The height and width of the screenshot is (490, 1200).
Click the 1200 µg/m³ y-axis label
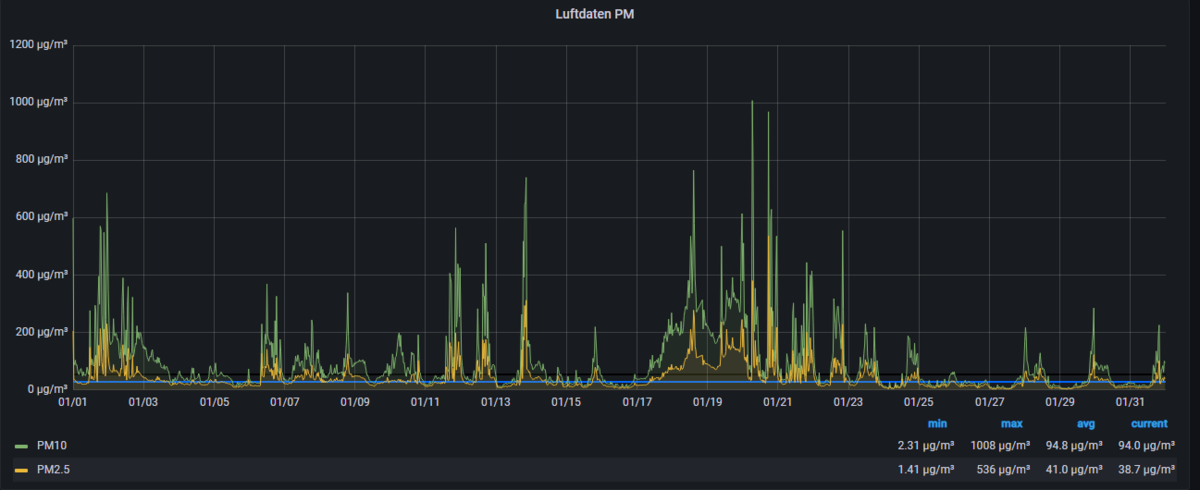(x=36, y=44)
